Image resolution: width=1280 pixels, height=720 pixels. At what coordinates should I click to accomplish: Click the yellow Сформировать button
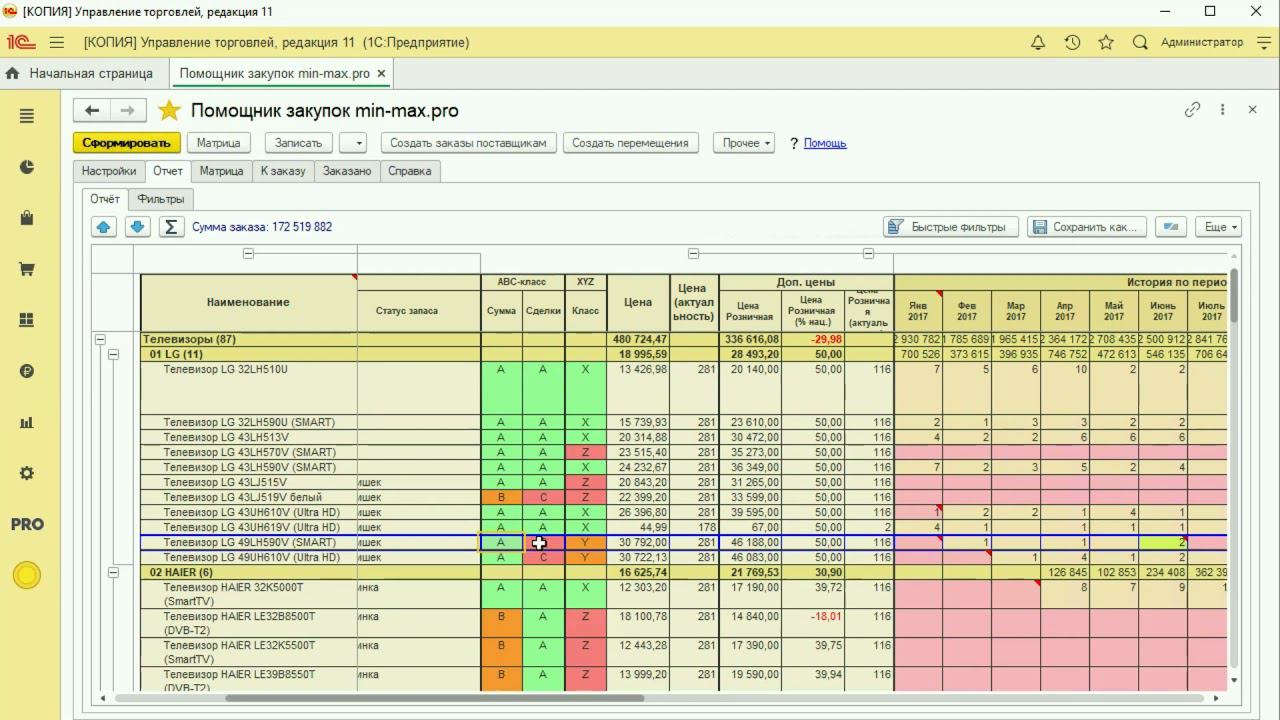(128, 143)
